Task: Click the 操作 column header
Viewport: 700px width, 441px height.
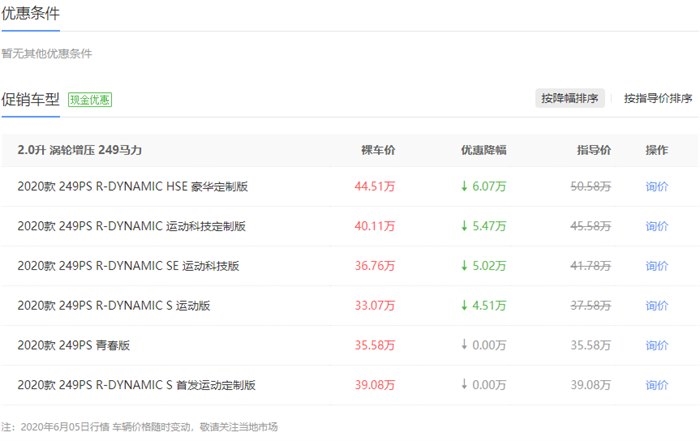Action: point(657,150)
